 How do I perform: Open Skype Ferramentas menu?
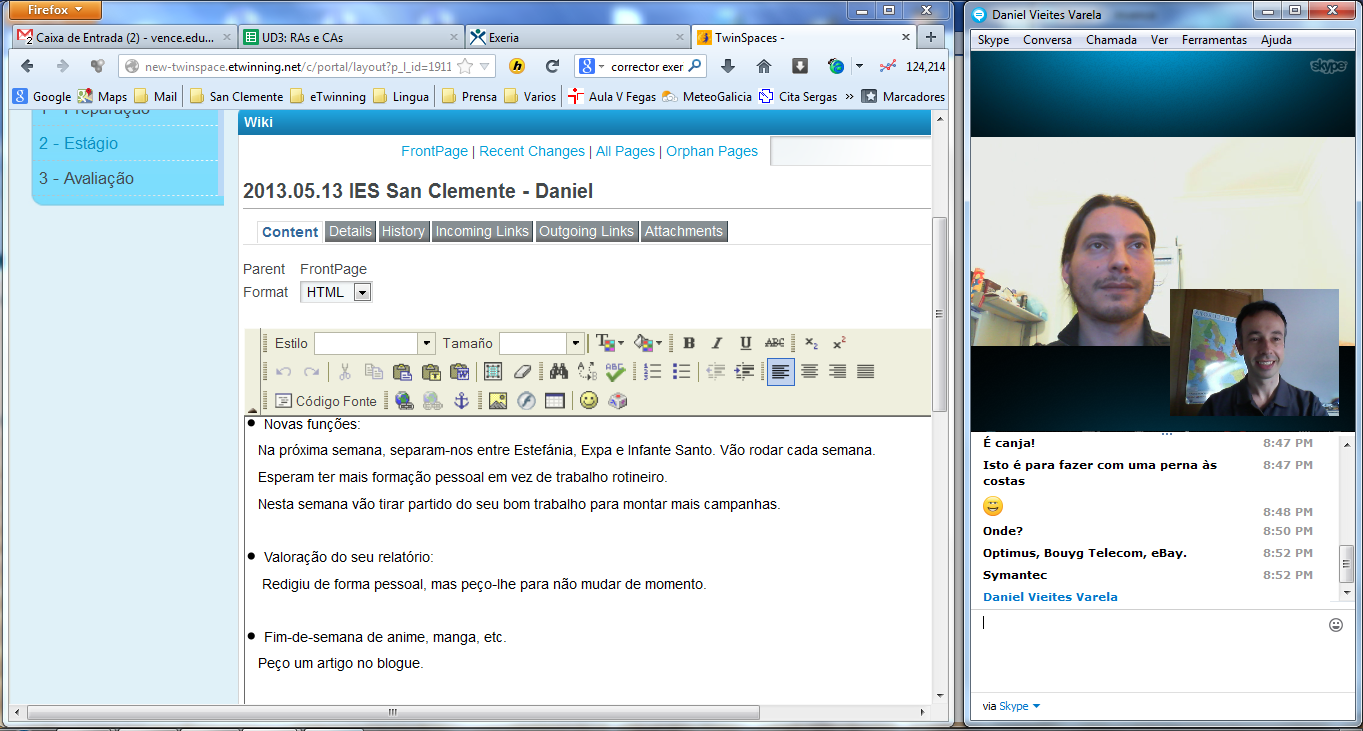coord(1214,40)
